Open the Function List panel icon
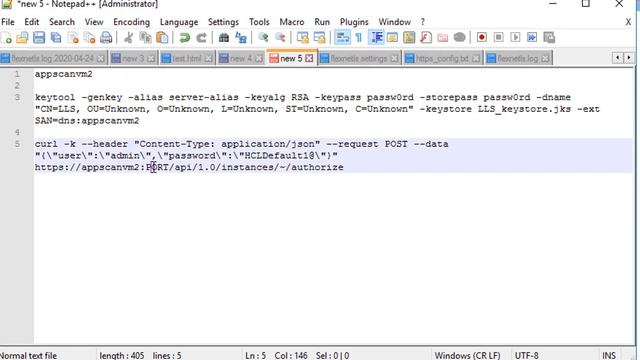This screenshot has width=640, height=360. tap(426, 38)
